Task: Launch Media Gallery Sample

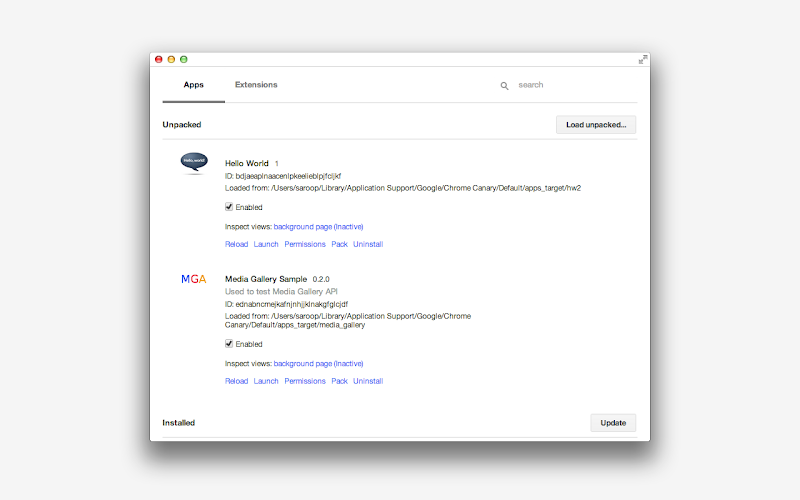Action: click(x=266, y=381)
